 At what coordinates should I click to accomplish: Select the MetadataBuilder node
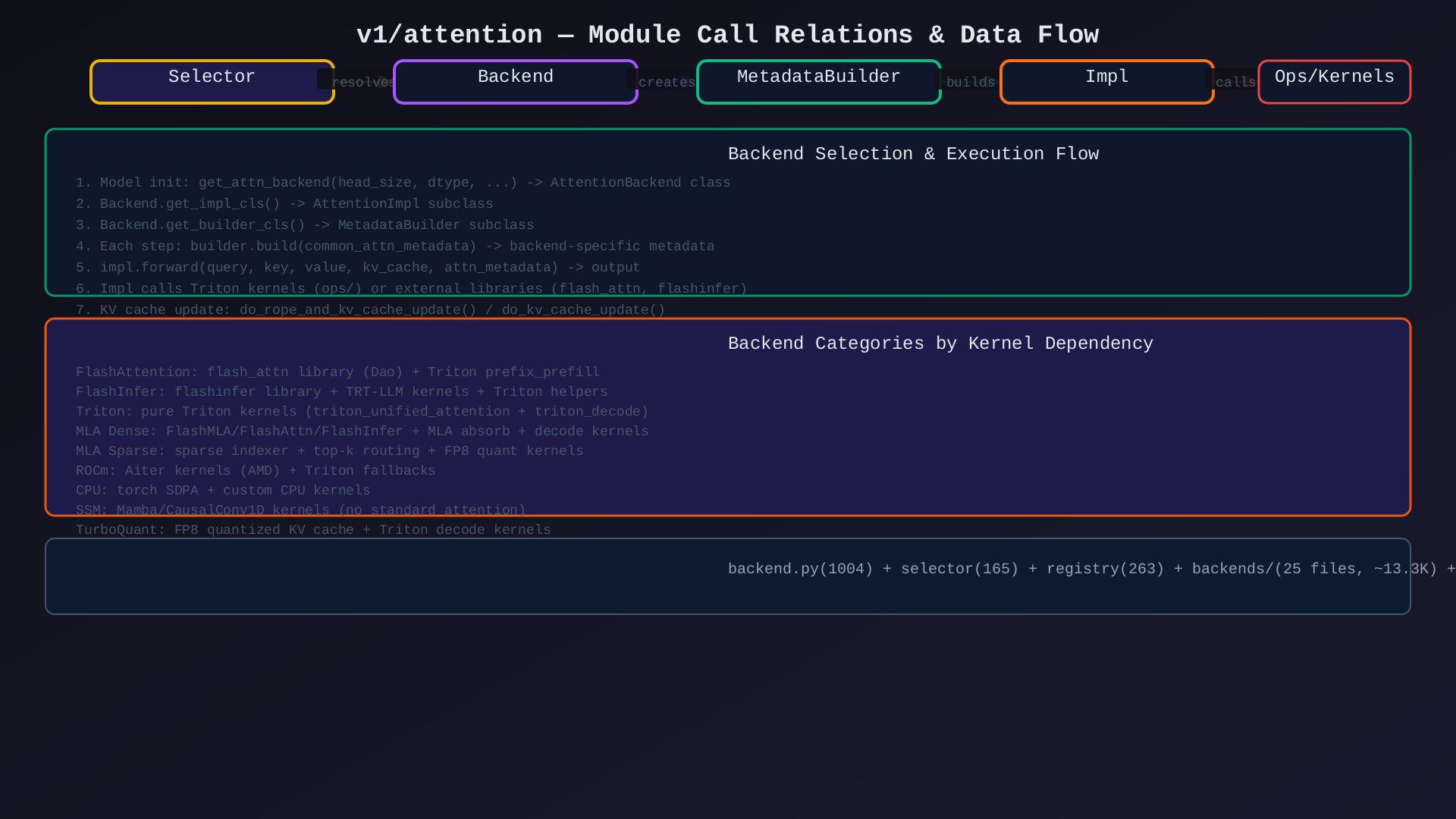tap(818, 82)
